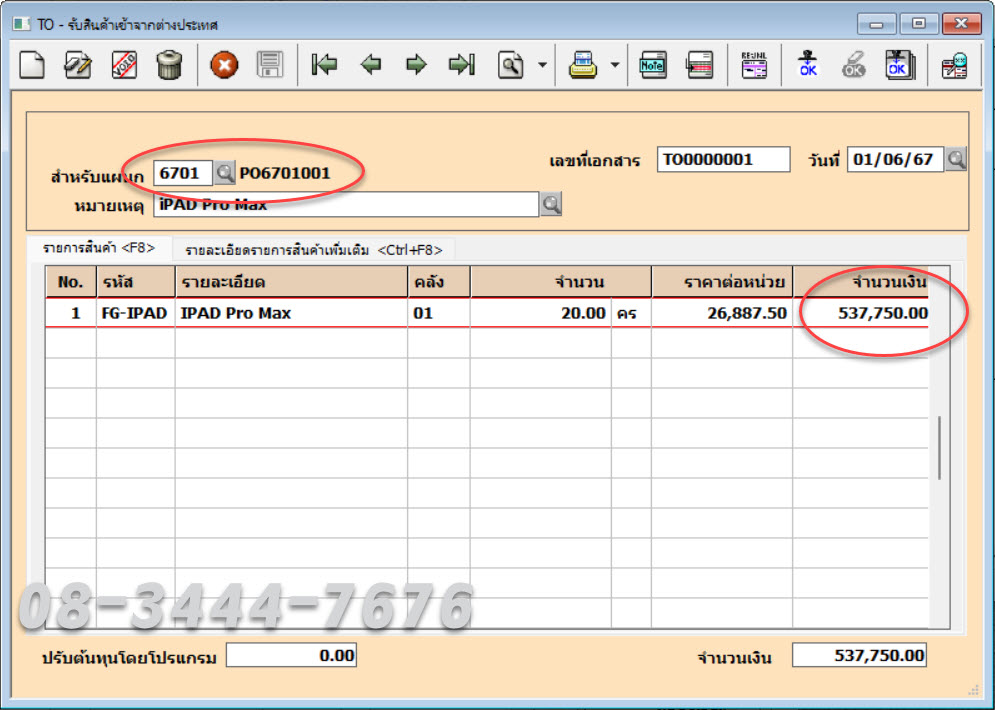
Task: Click the red-lined list form icon
Action: click(x=700, y=65)
